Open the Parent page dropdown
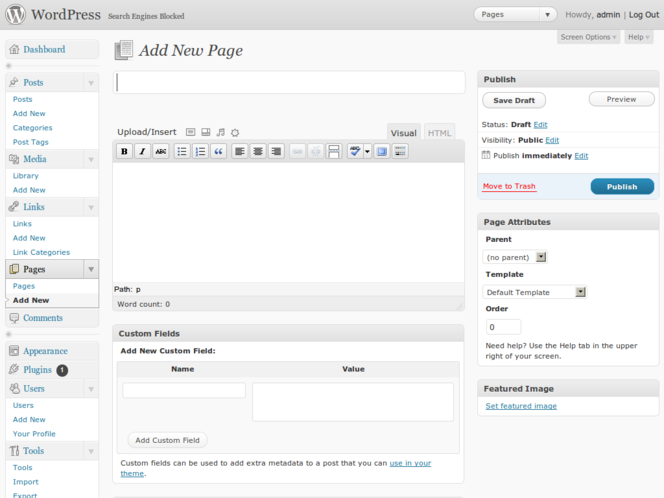 [515, 257]
